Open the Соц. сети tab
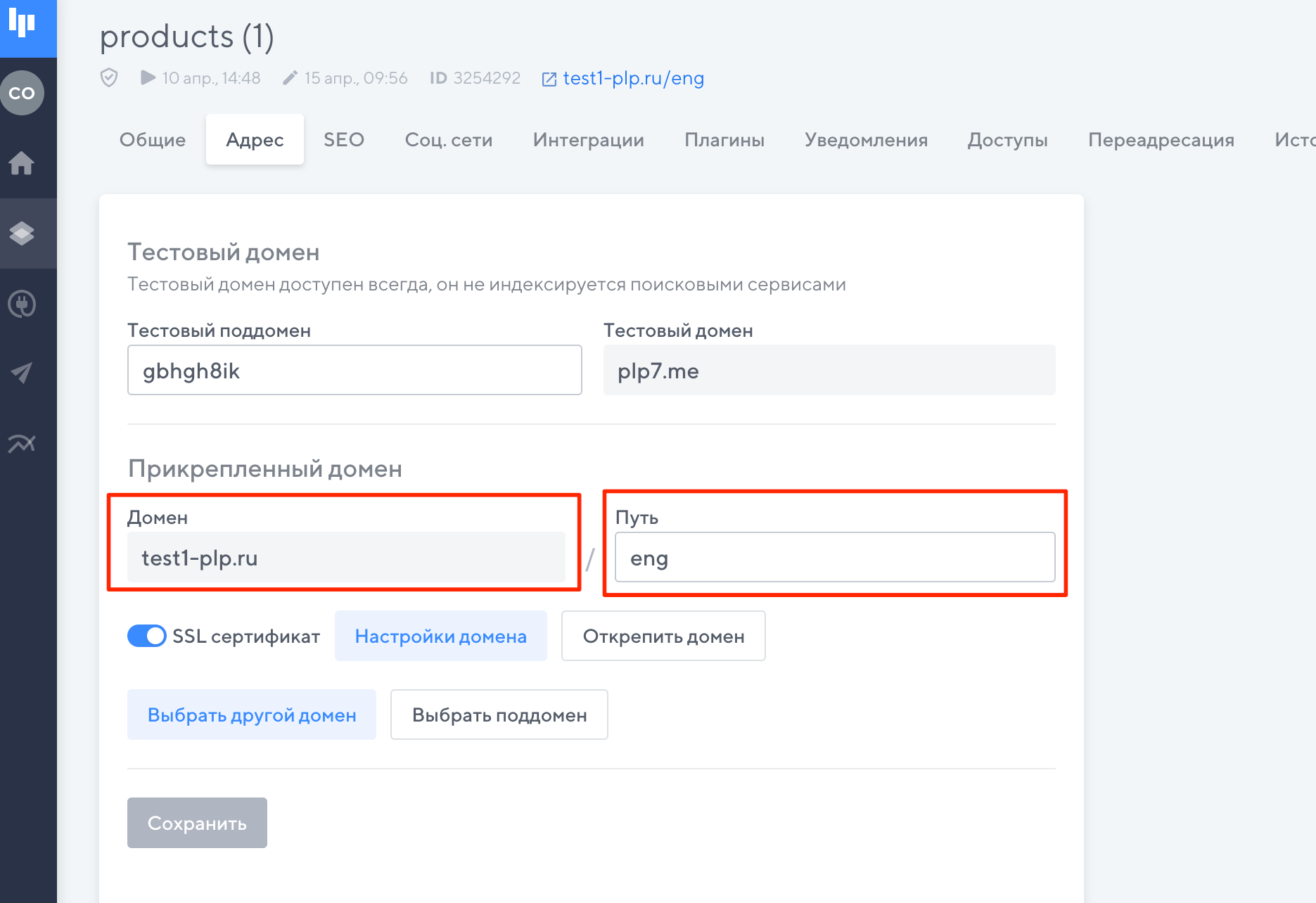 coord(449,139)
